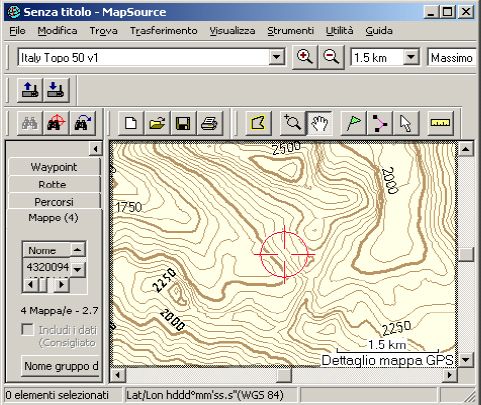Click the Send to Device icon
Screen dimensions: 481x405
coord(30,90)
